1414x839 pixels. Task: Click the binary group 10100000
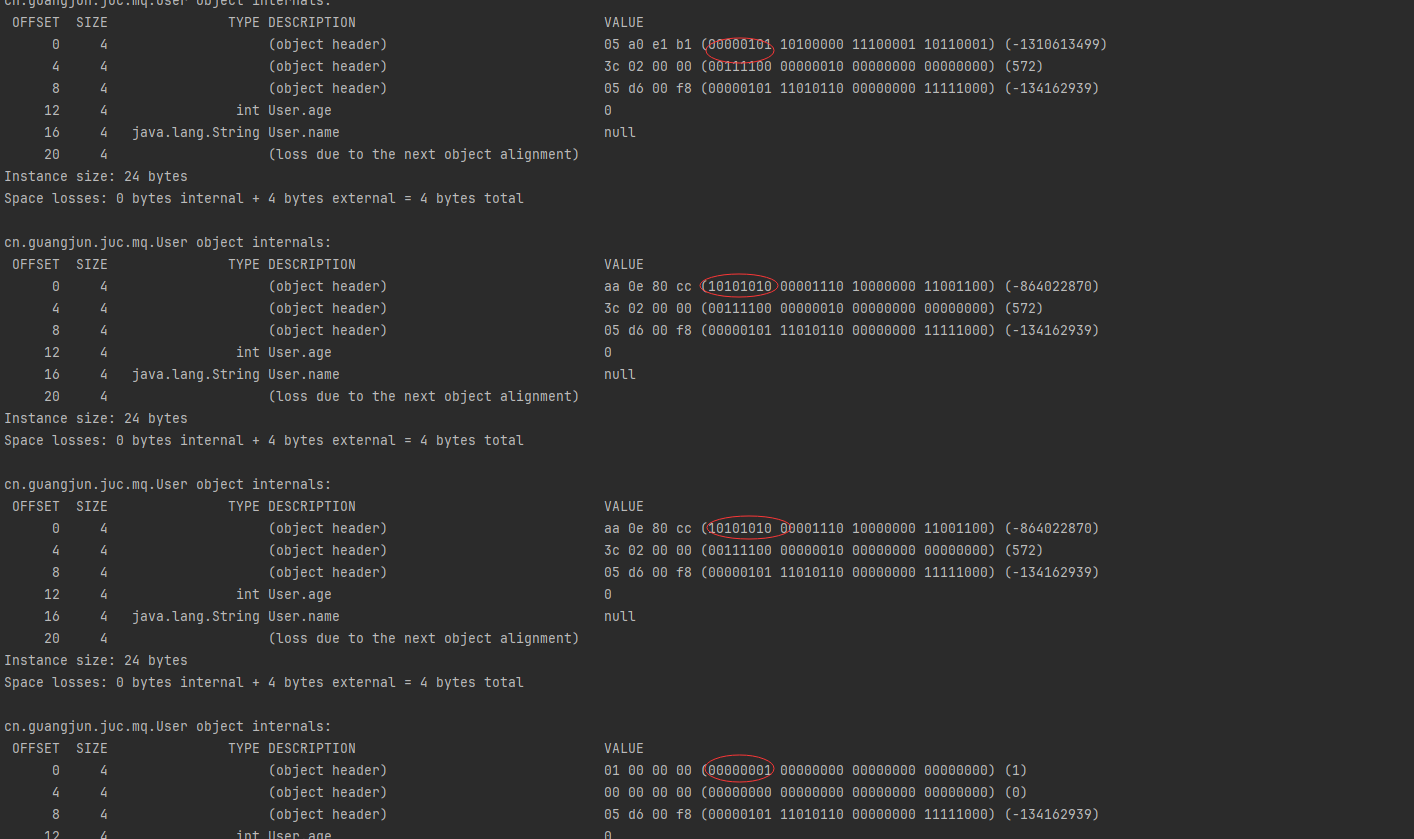click(811, 45)
